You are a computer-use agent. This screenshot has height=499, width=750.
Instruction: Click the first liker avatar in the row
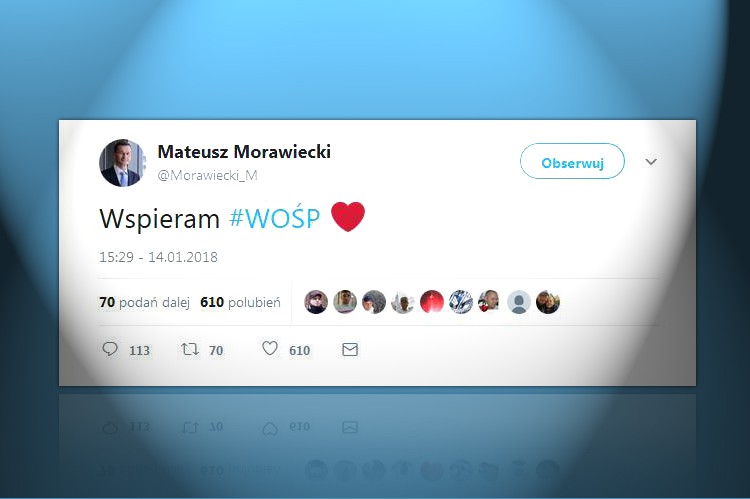316,302
